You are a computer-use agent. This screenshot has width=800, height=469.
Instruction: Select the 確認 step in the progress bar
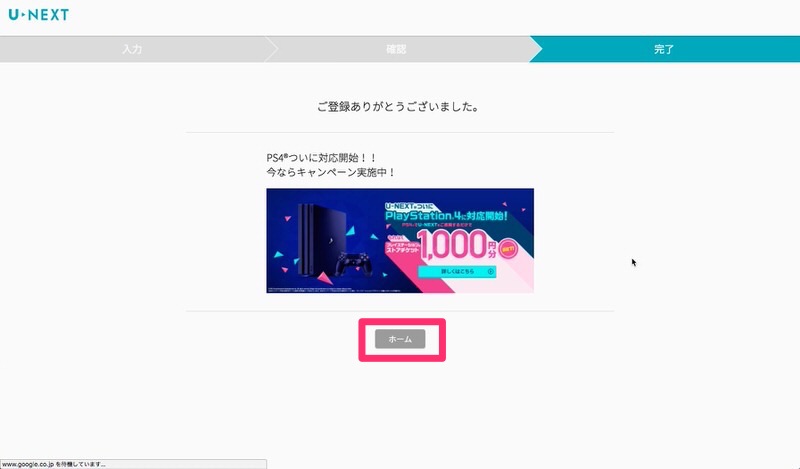pyautogui.click(x=396, y=49)
